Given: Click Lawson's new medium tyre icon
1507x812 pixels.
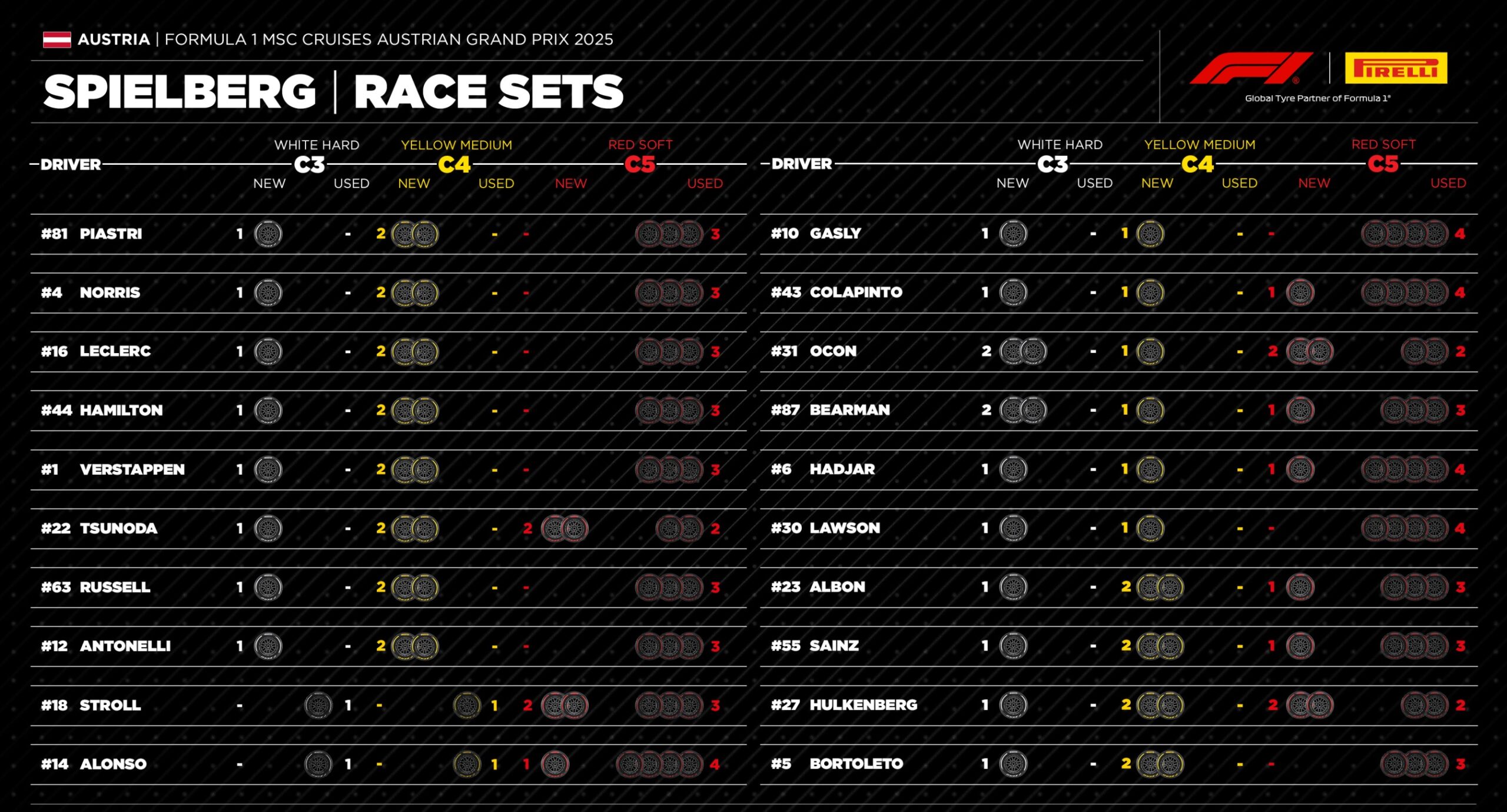Looking at the screenshot, I should (x=1150, y=528).
